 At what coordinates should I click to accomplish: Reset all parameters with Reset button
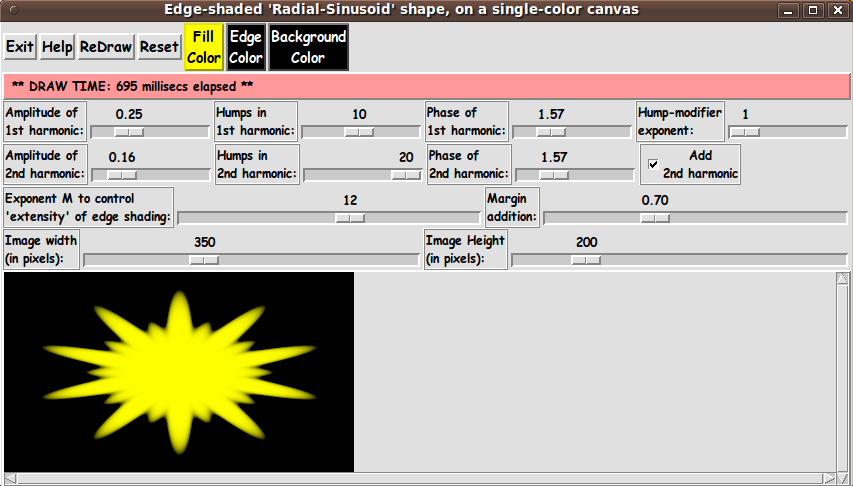pos(159,47)
